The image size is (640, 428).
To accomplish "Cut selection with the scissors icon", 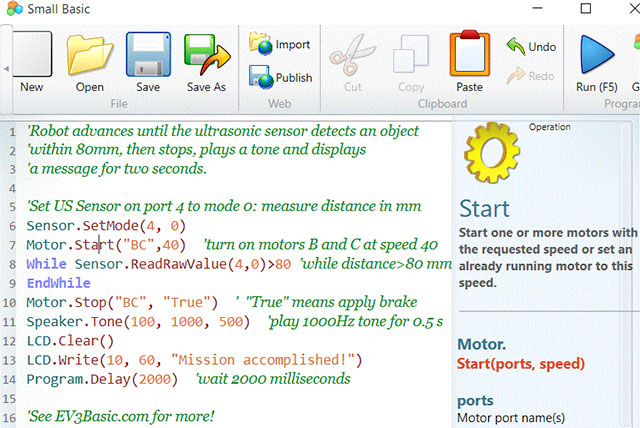I will tap(352, 57).
